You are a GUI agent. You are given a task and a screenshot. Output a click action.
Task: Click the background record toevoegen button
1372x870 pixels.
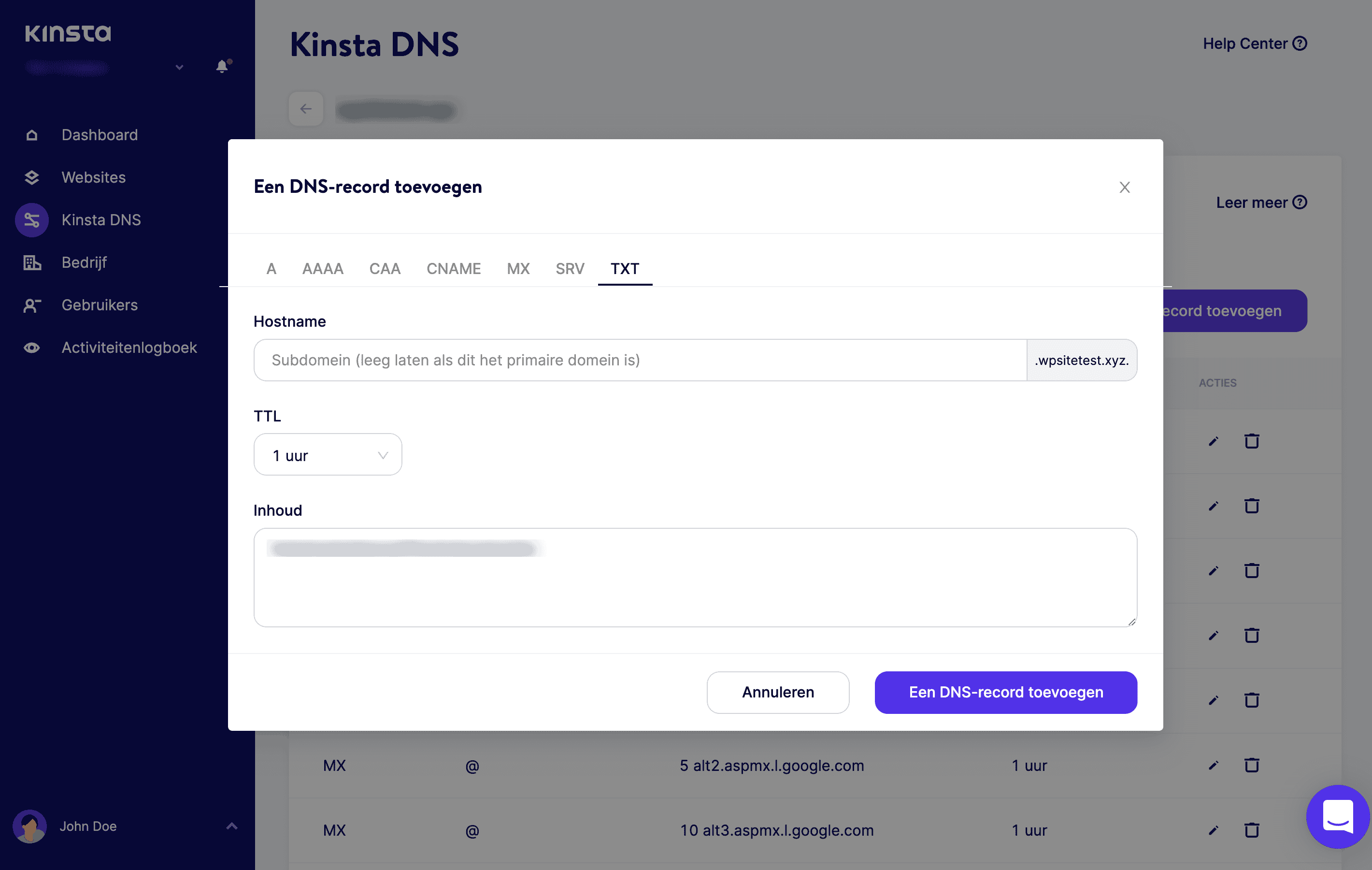[1235, 311]
